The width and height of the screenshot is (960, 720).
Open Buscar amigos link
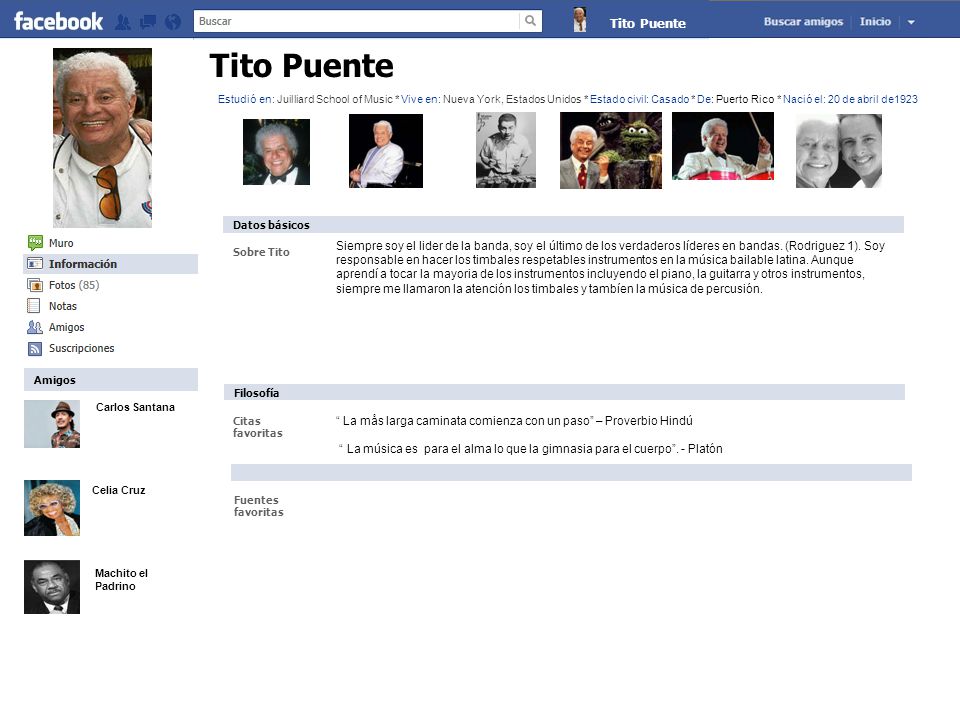point(803,21)
